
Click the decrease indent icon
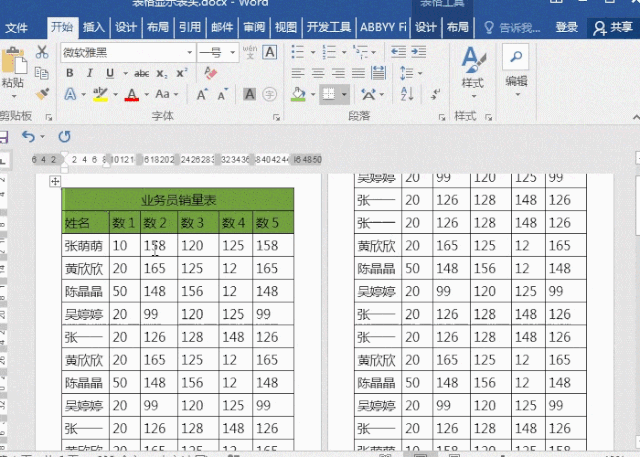click(398, 52)
